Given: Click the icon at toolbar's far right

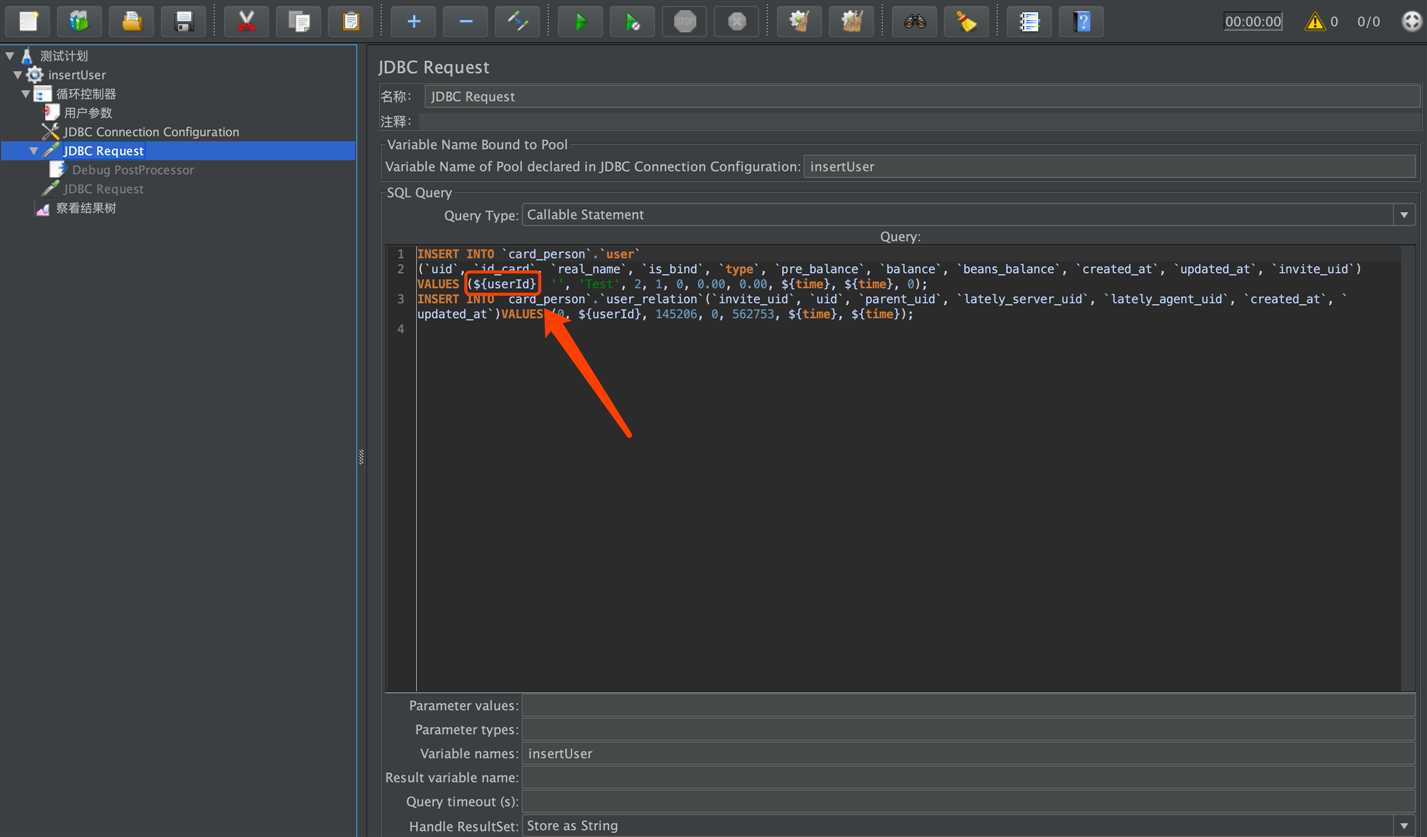Looking at the screenshot, I should tap(1411, 21).
